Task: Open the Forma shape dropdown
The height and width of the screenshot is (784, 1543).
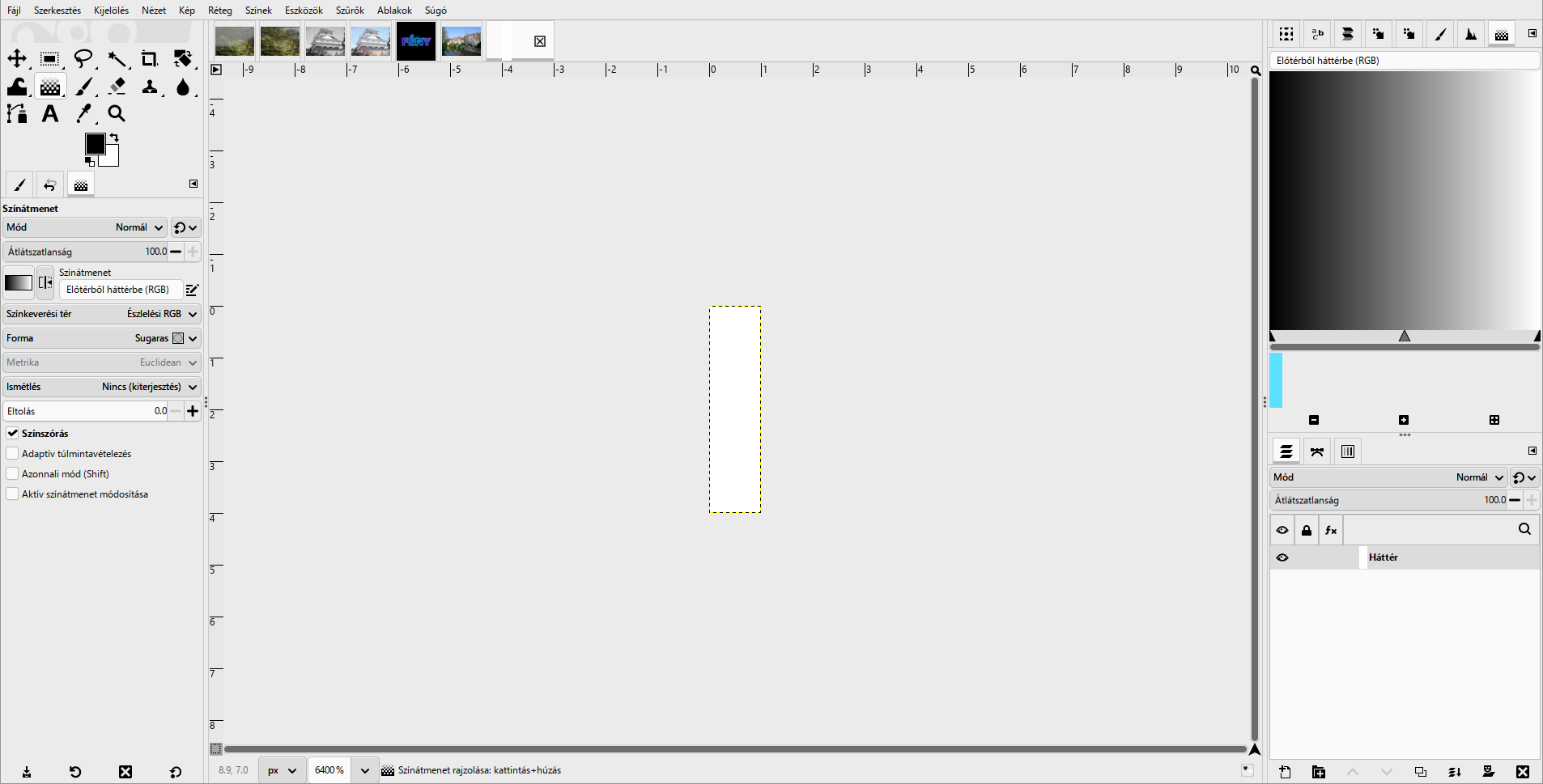Action: coord(102,338)
